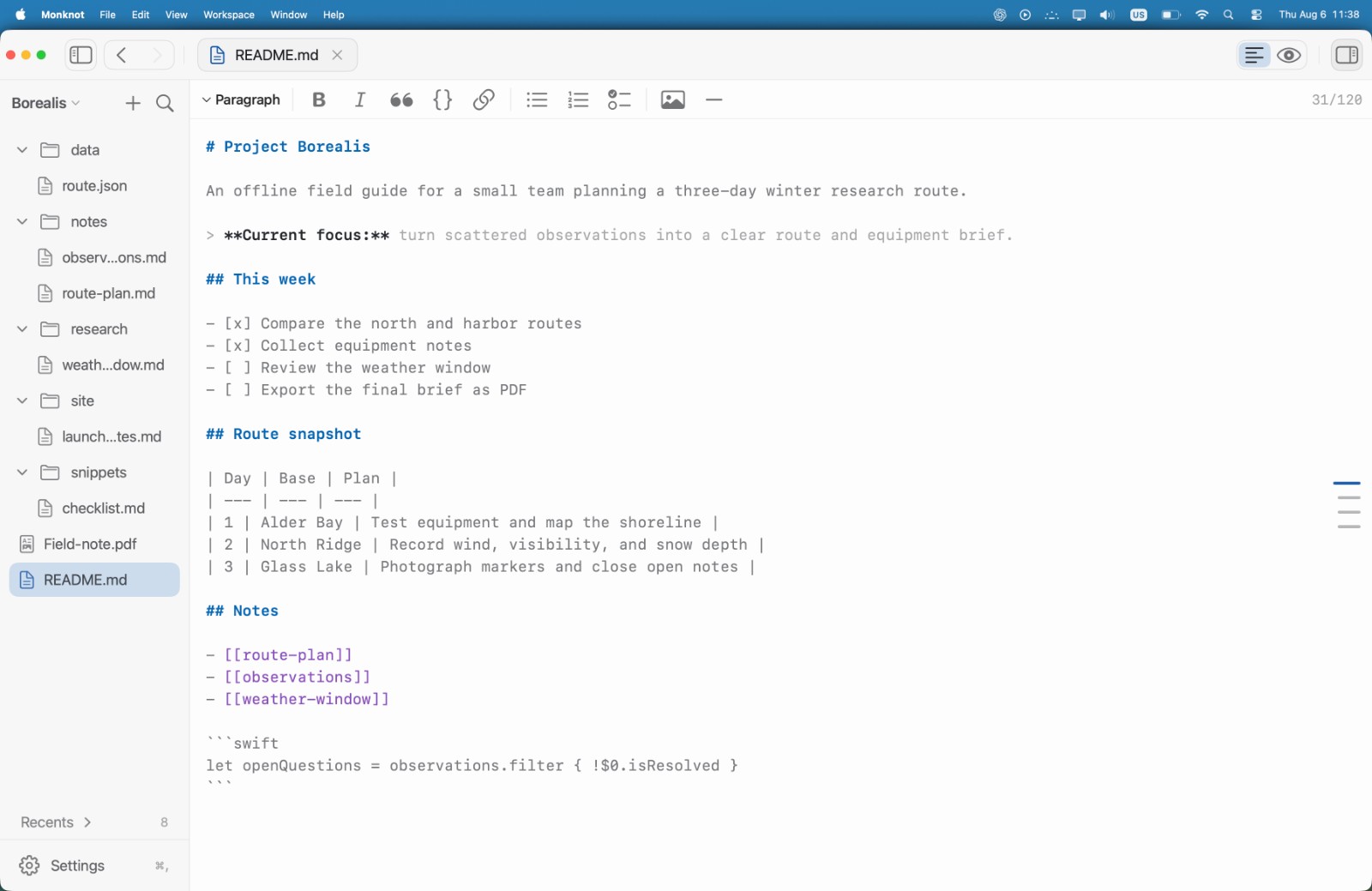The width and height of the screenshot is (1372, 891).
Task: Place cursor in Project Borealis heading
Action: pos(297,147)
